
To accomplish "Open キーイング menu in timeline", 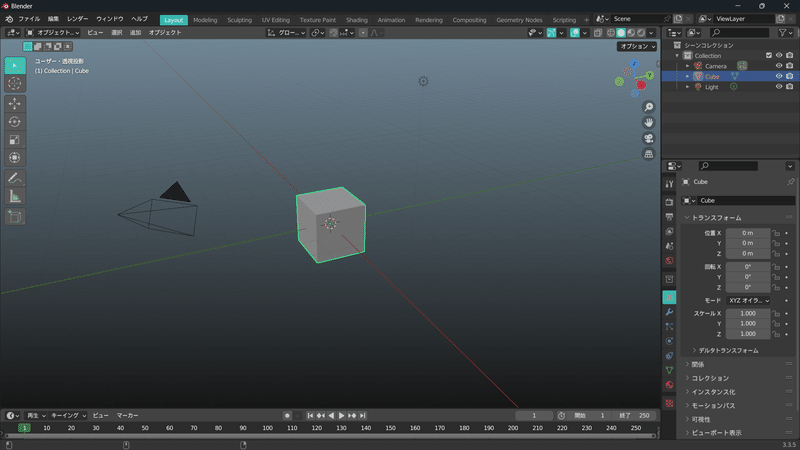I will pos(68,416).
